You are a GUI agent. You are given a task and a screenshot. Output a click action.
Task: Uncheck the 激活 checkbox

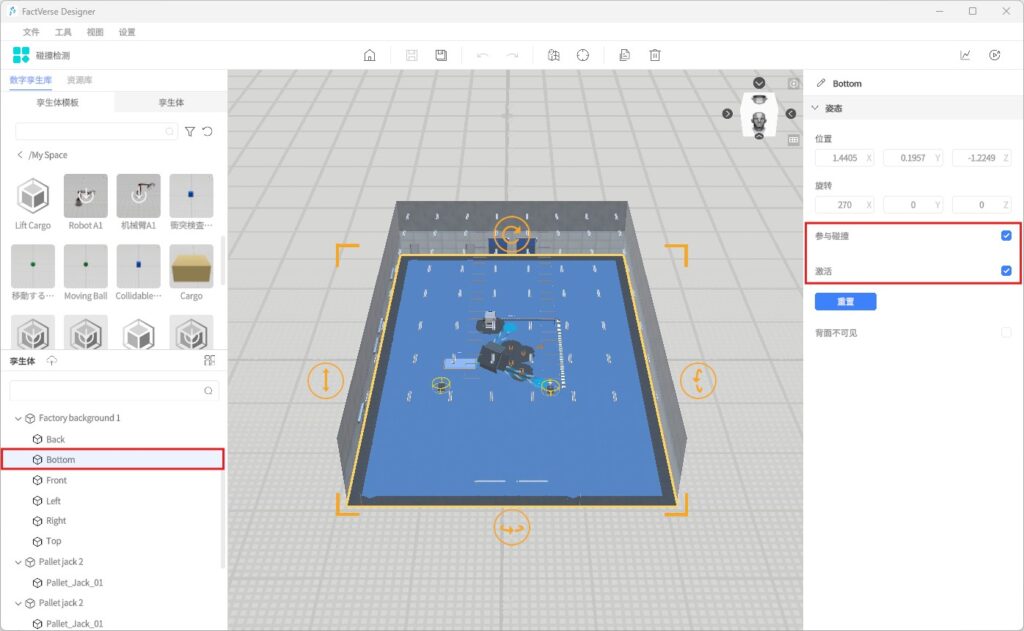click(1006, 271)
